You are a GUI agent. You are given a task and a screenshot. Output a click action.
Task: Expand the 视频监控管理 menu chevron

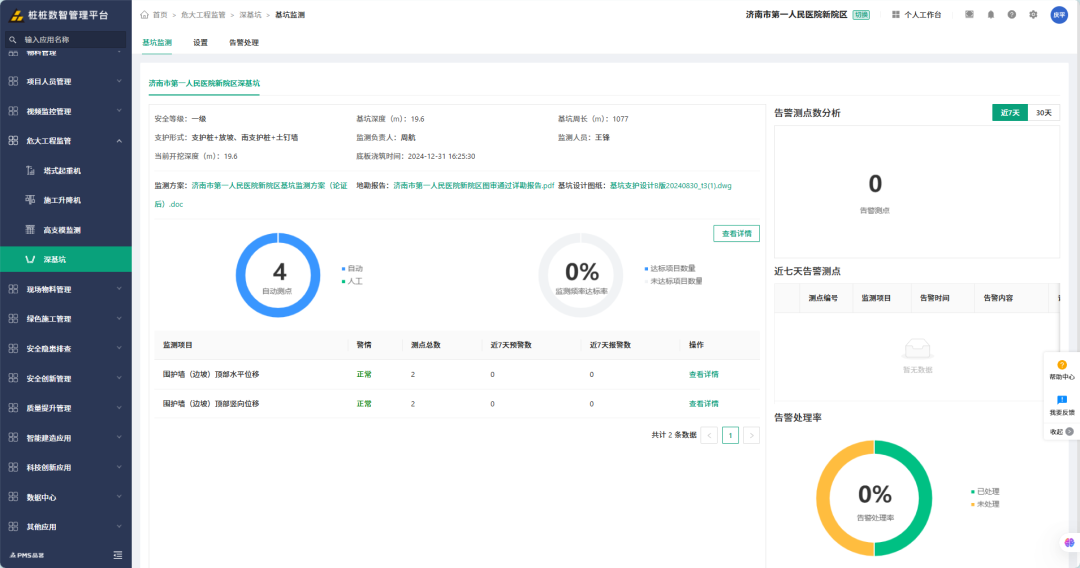[119, 111]
